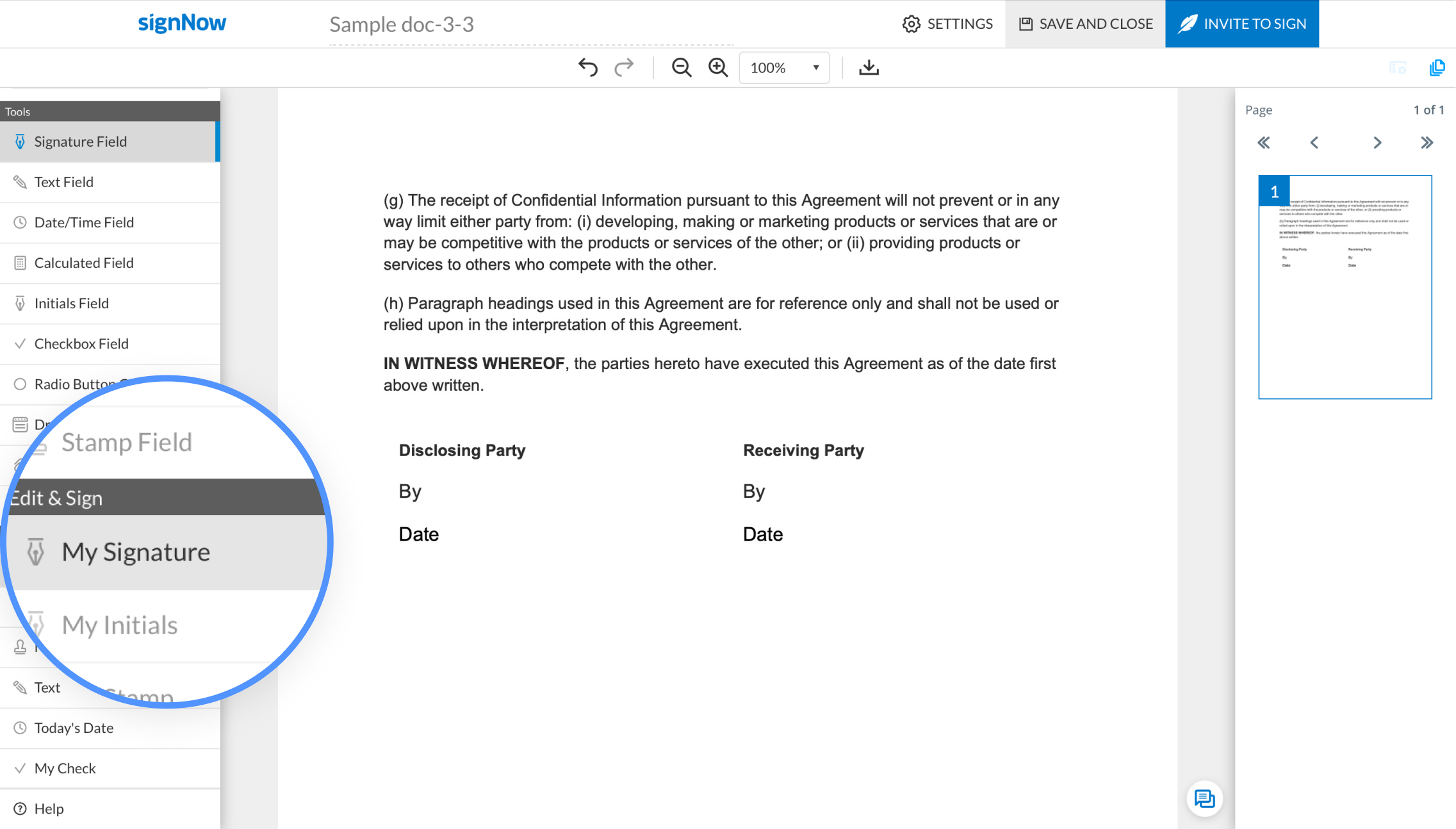The height and width of the screenshot is (829, 1456).
Task: Click the redo arrow icon
Action: click(624, 67)
